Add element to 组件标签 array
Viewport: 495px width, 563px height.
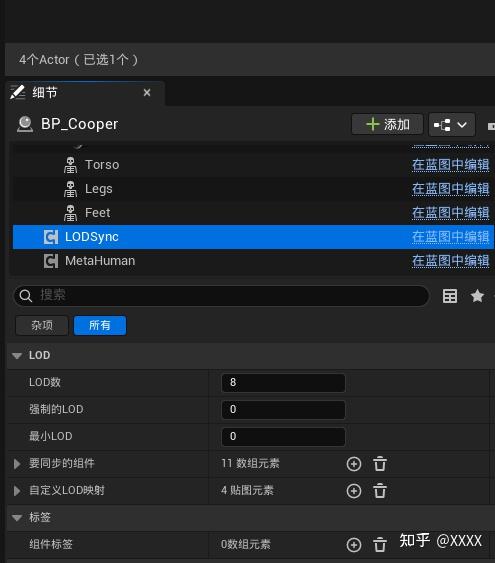354,544
